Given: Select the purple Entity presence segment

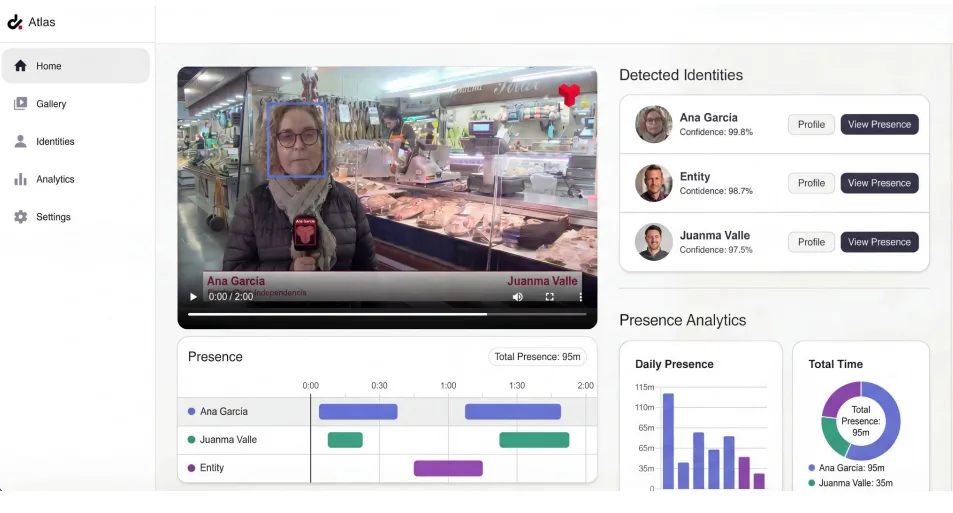Looking at the screenshot, I should [x=448, y=468].
